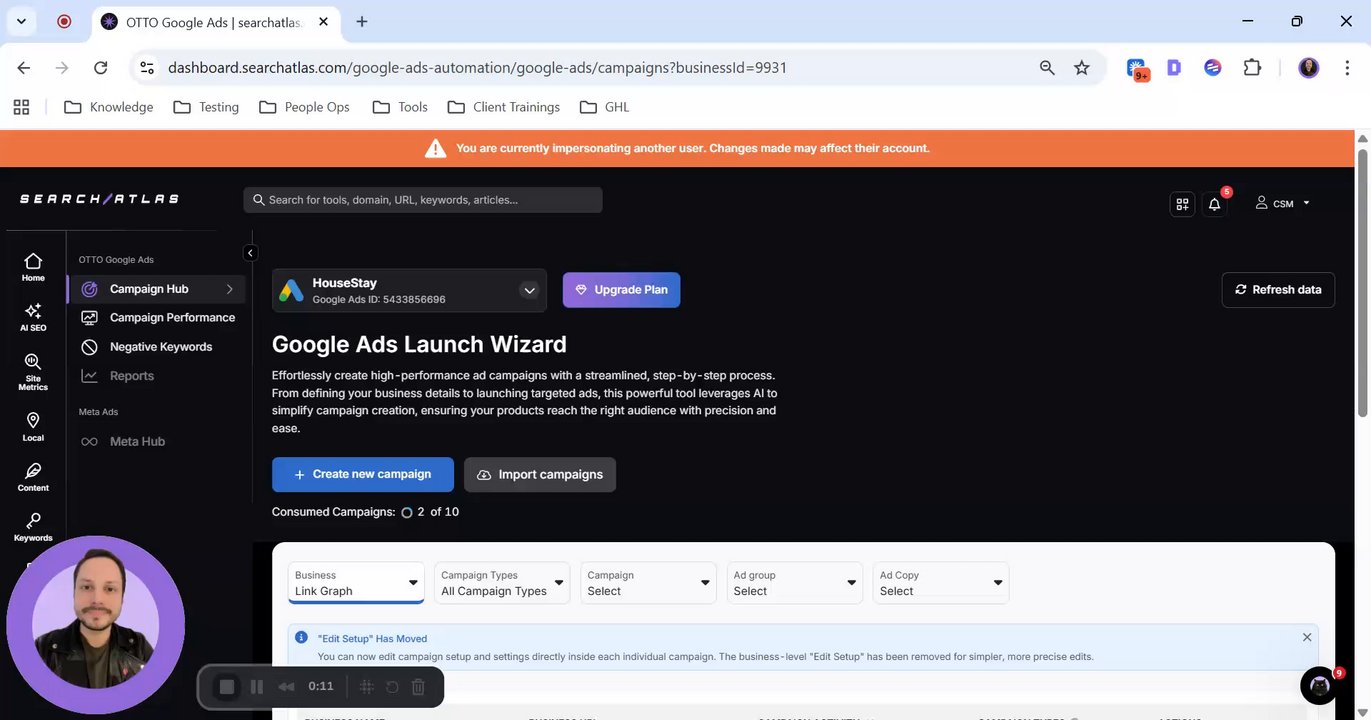Image resolution: width=1371 pixels, height=720 pixels.
Task: Open the Content section in the sidebar
Action: [x=33, y=477]
